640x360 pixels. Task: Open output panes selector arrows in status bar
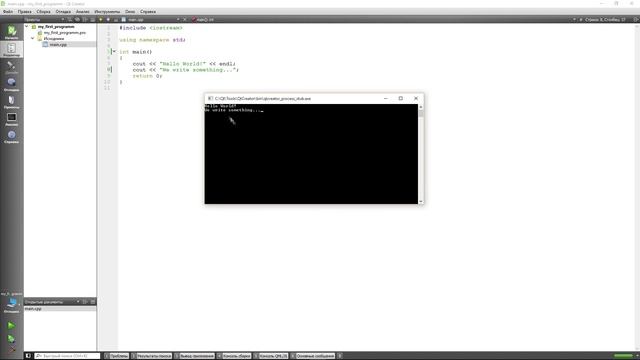[x=339, y=356]
